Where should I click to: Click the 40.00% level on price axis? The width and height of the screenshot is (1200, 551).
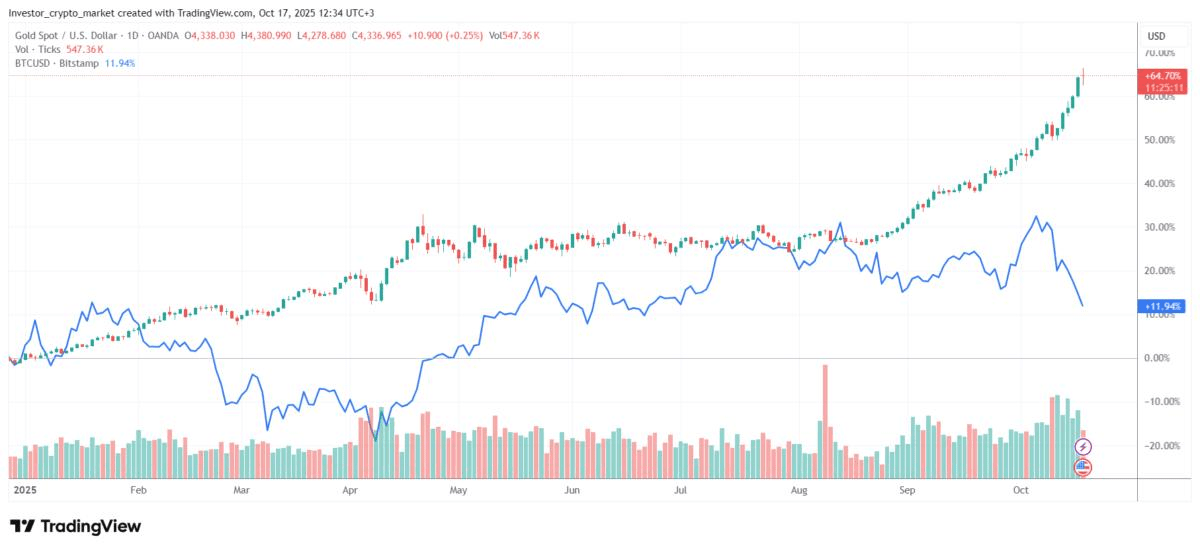coord(1160,184)
